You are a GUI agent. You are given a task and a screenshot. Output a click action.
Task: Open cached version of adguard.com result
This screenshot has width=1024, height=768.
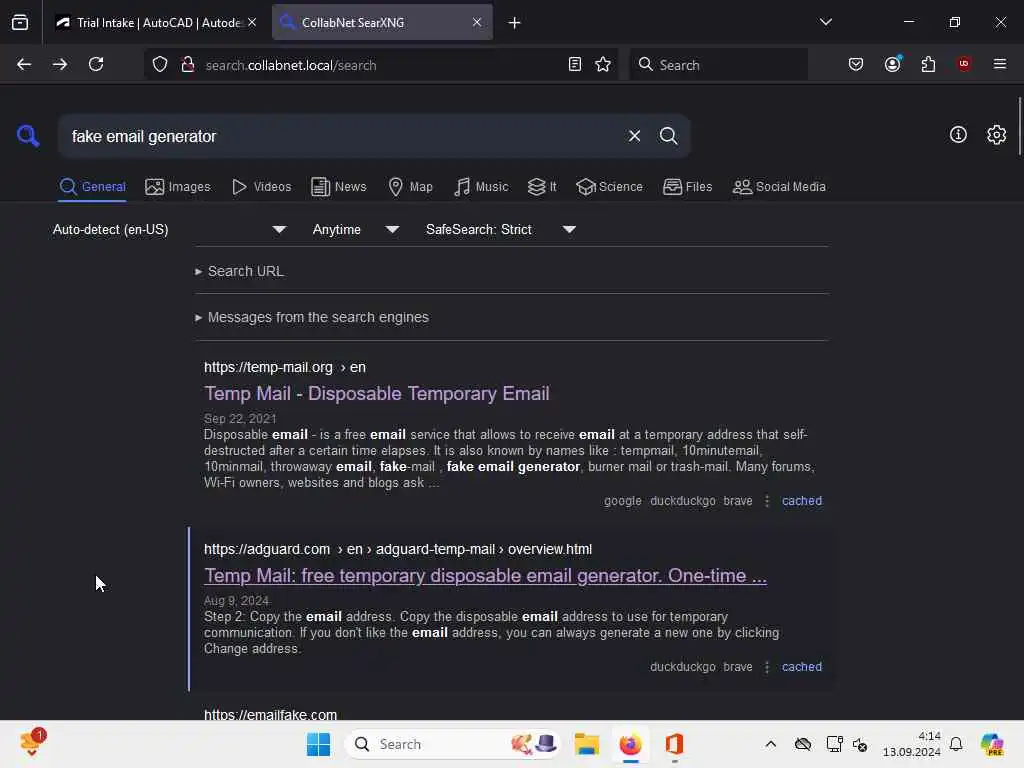pyautogui.click(x=801, y=667)
